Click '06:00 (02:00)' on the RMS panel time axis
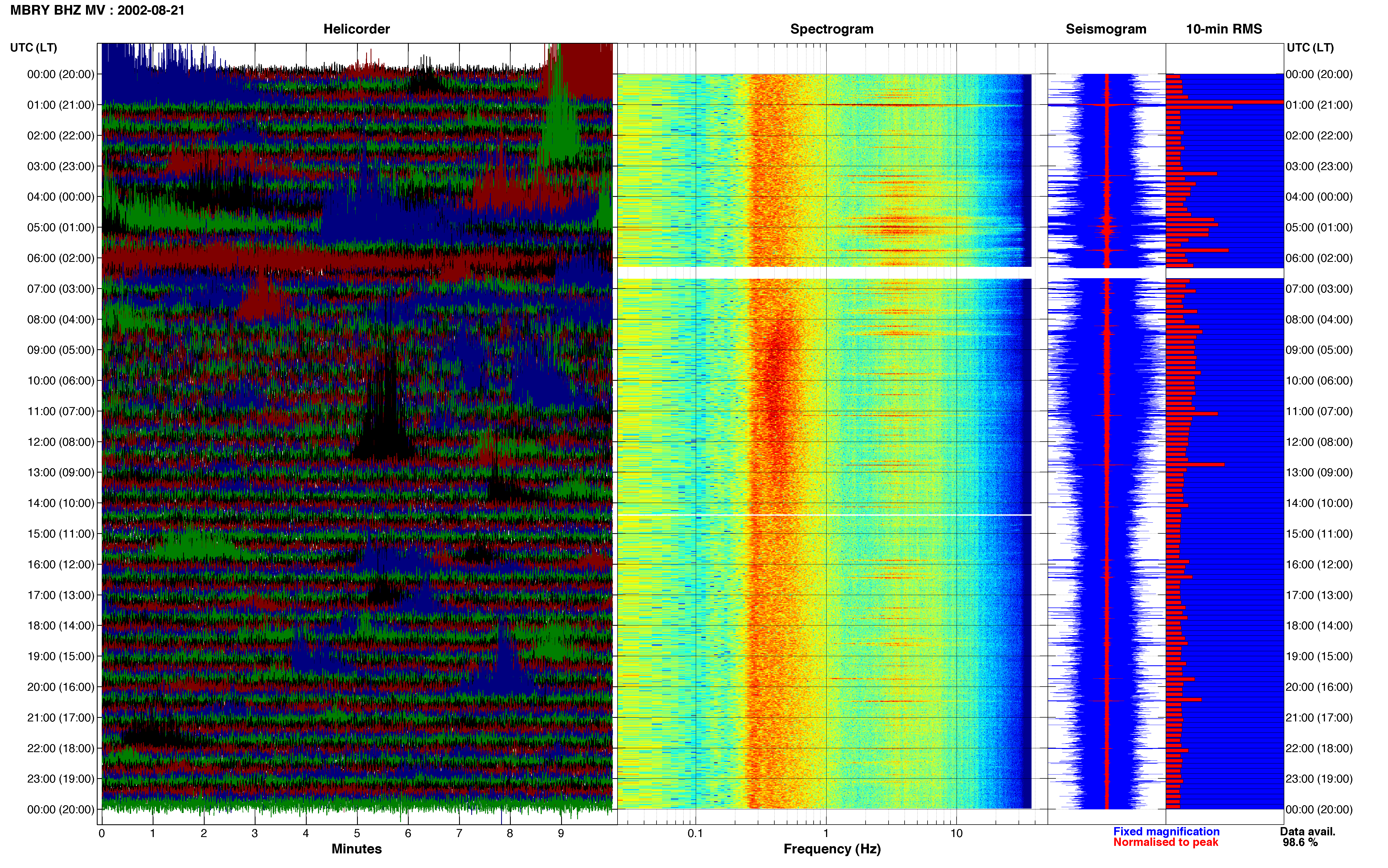 (x=1319, y=258)
